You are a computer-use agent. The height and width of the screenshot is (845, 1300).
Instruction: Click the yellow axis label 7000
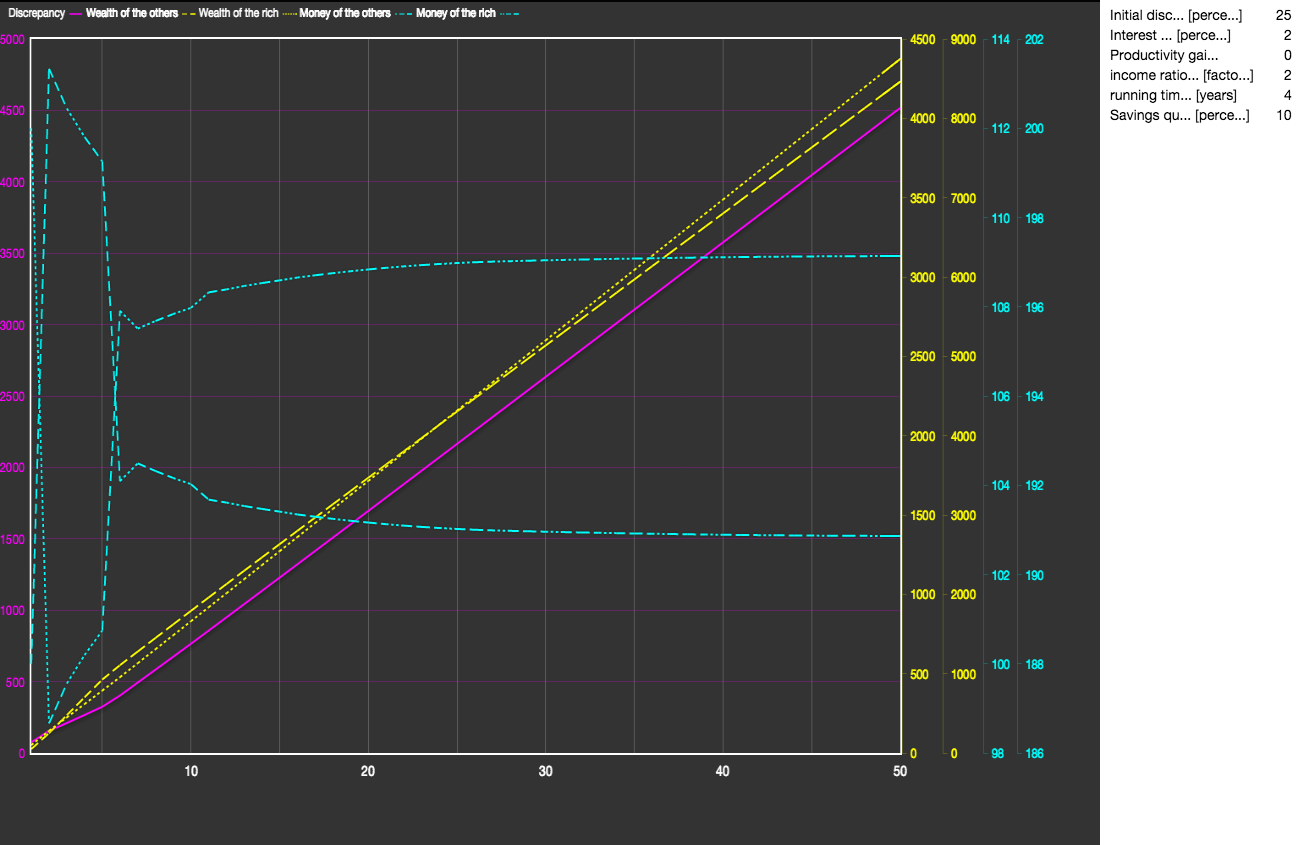click(963, 199)
